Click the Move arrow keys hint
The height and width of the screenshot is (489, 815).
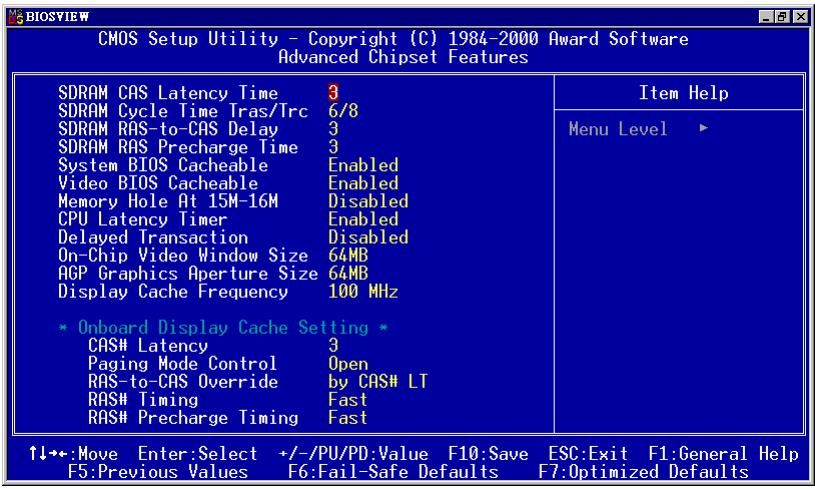[x=73, y=454]
